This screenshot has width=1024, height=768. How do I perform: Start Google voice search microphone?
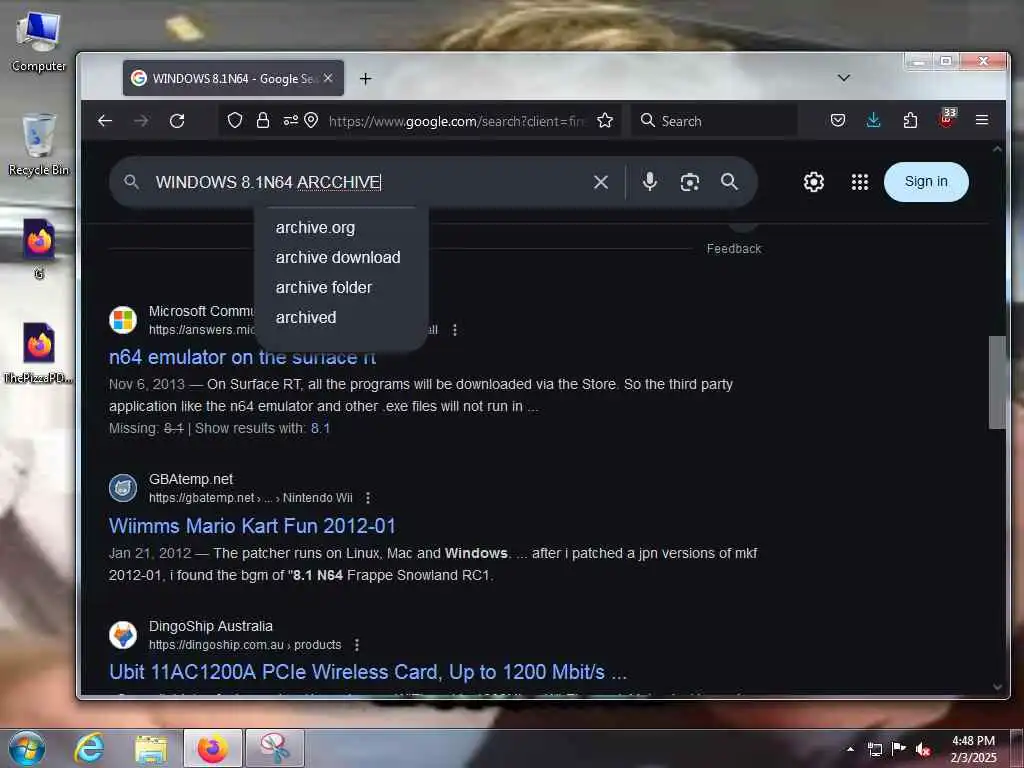[649, 182]
